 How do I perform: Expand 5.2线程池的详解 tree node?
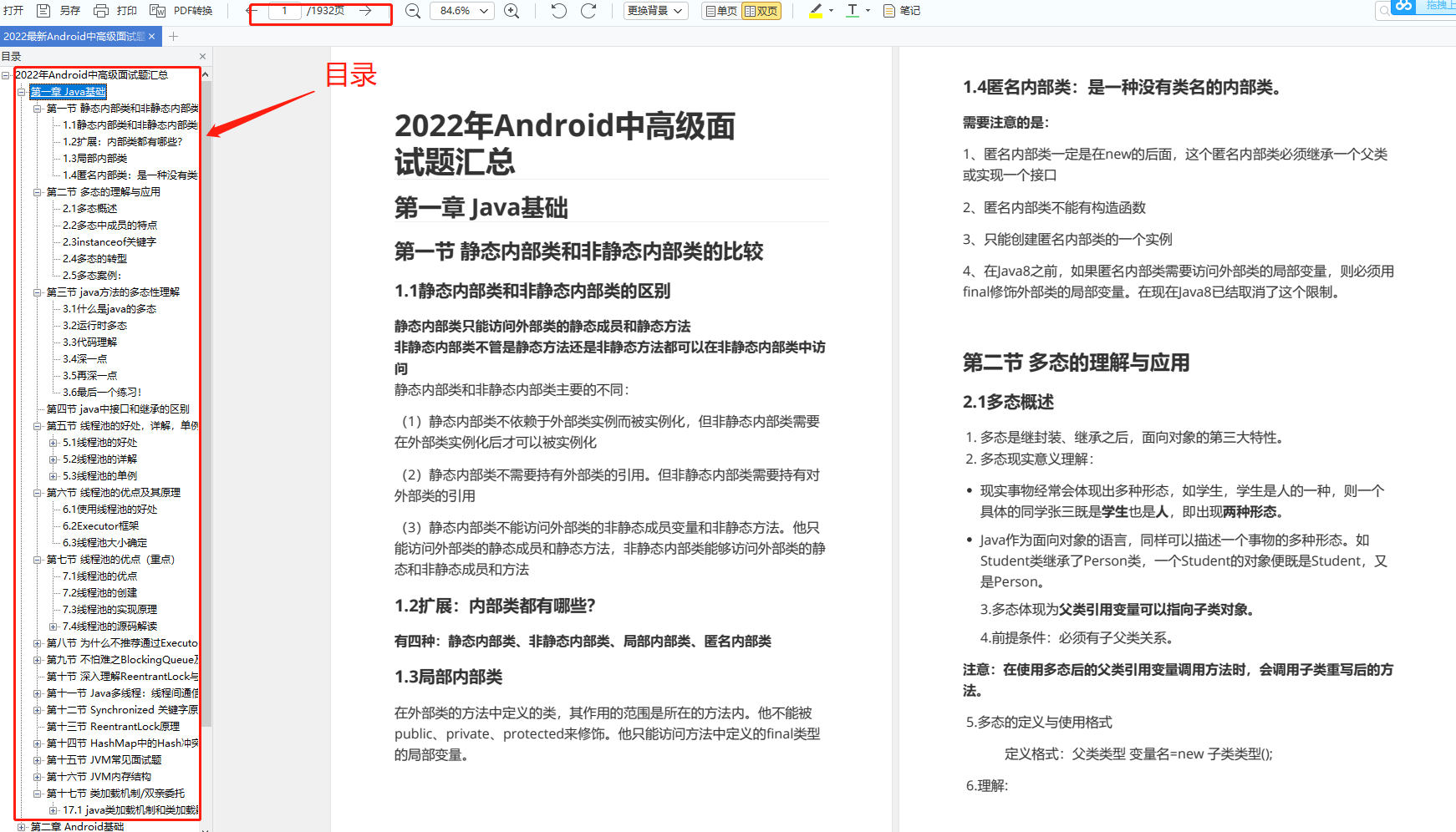(53, 459)
